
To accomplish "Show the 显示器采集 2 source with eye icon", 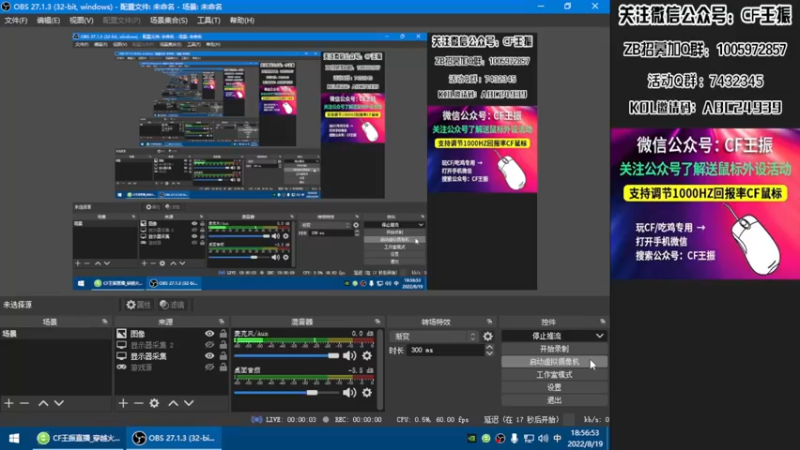I will tap(209, 345).
